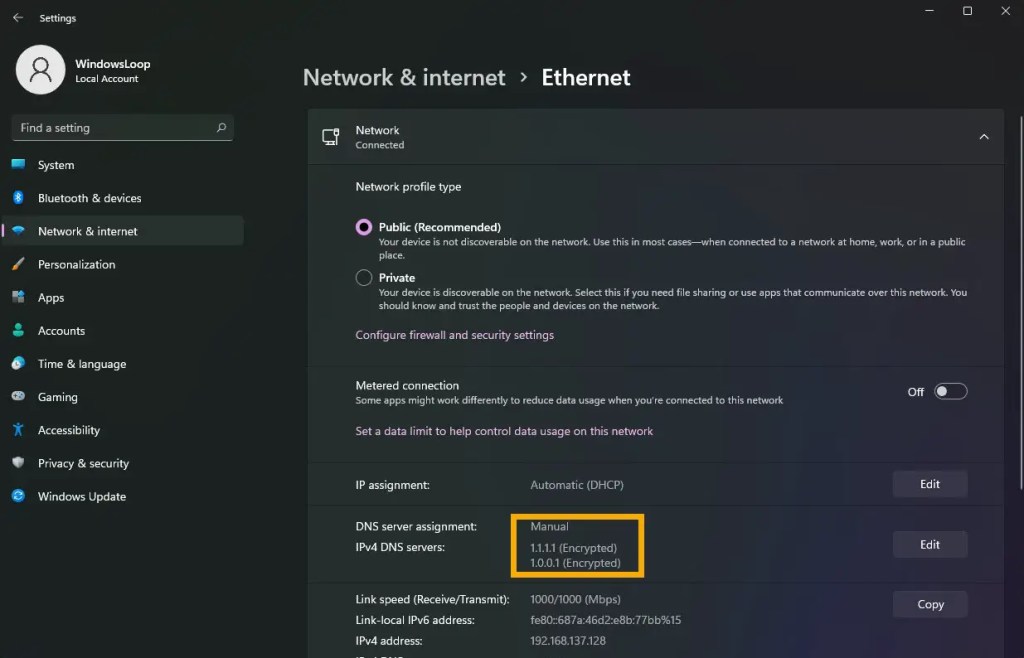Open Apps settings via its icon
The height and width of the screenshot is (658, 1024).
pos(18,297)
